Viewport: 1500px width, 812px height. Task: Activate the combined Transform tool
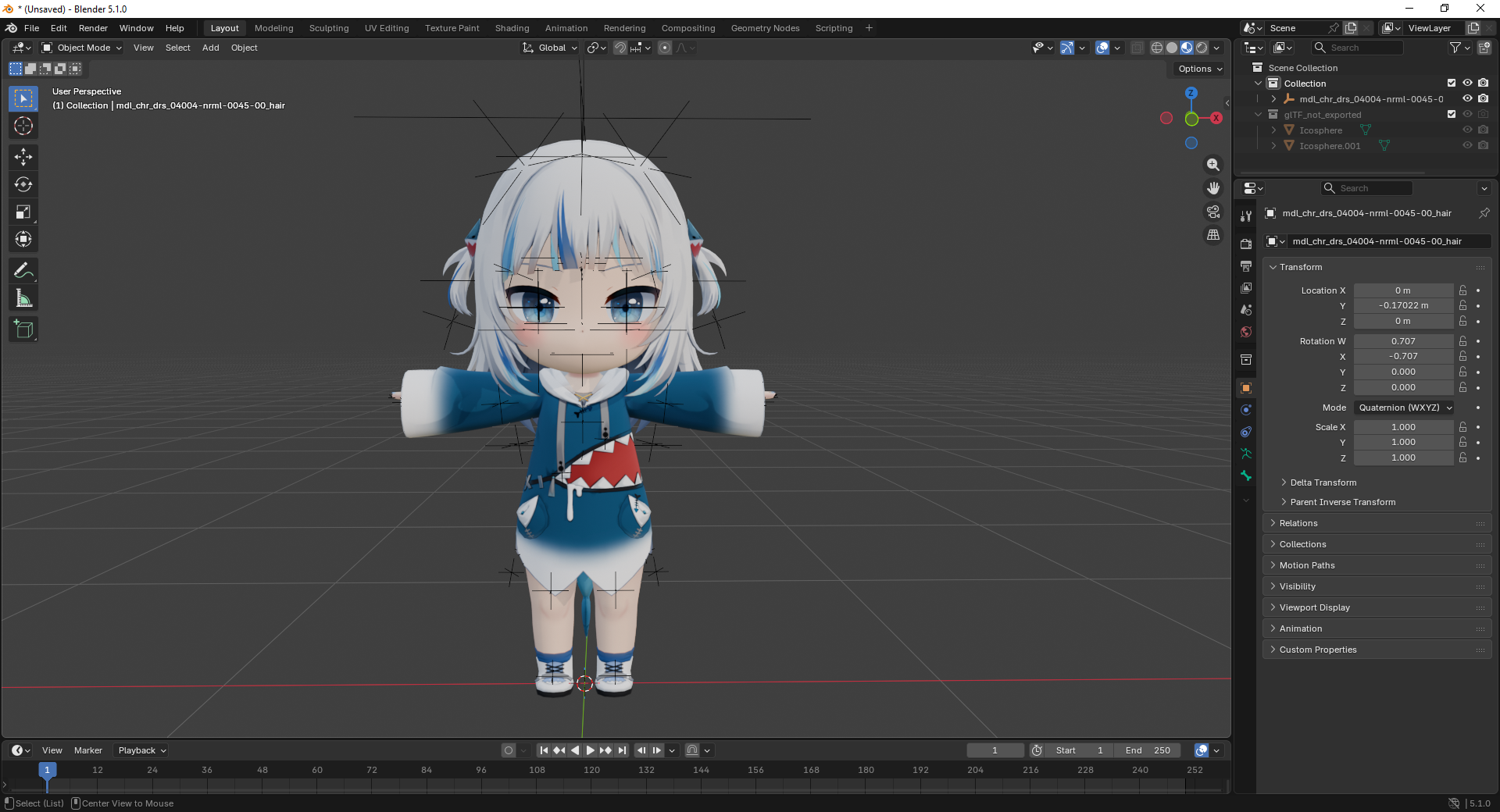(23, 239)
